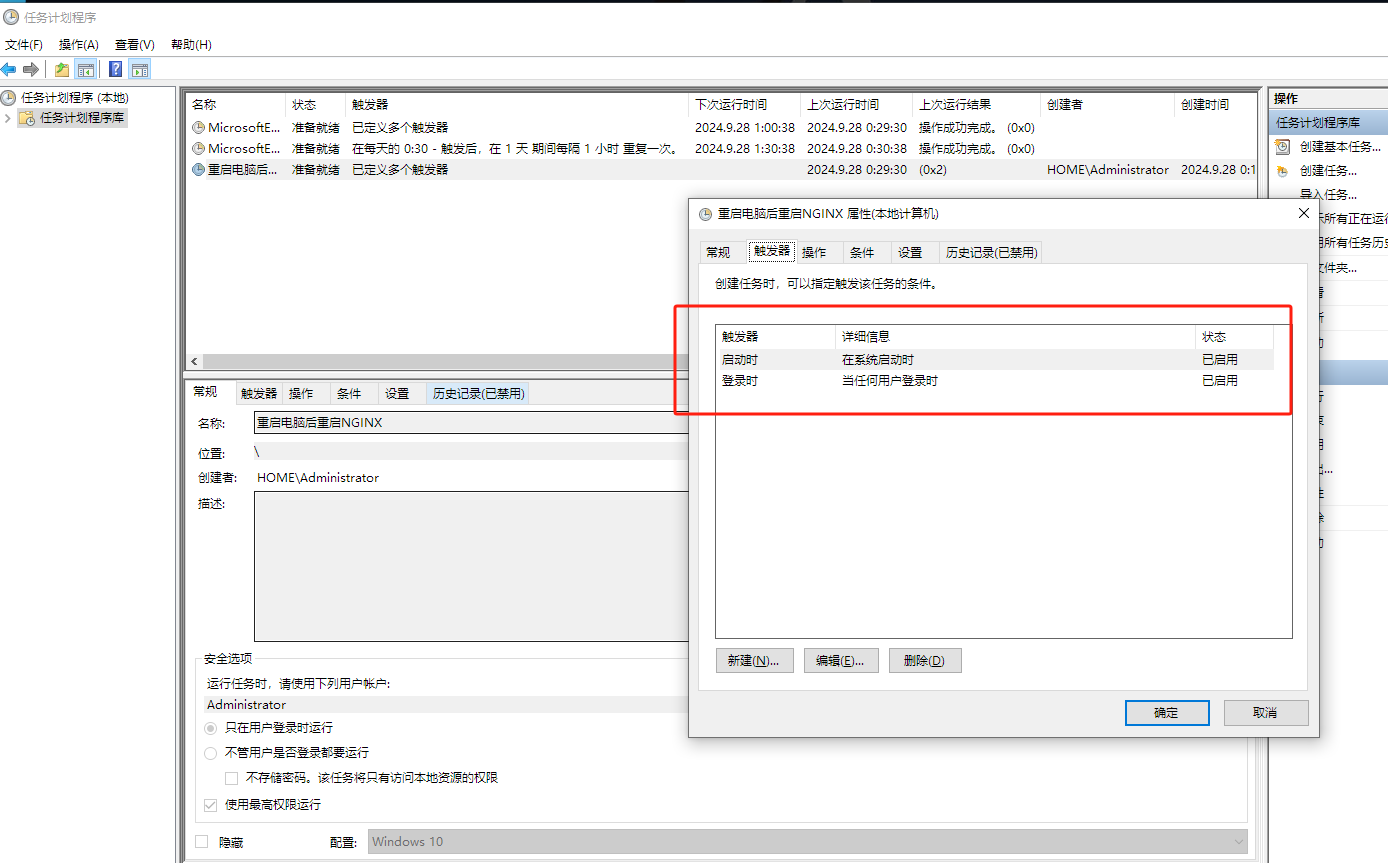The height and width of the screenshot is (863, 1388).
Task: Select the 登录时 trigger row
Action: click(x=740, y=381)
